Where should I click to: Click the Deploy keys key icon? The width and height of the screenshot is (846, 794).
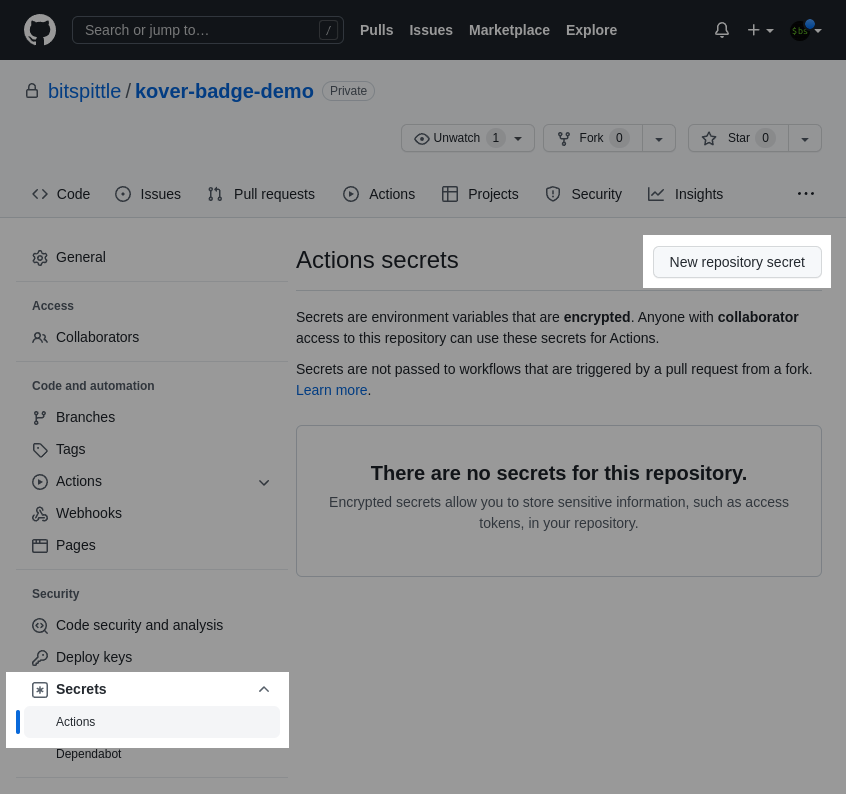point(39,658)
